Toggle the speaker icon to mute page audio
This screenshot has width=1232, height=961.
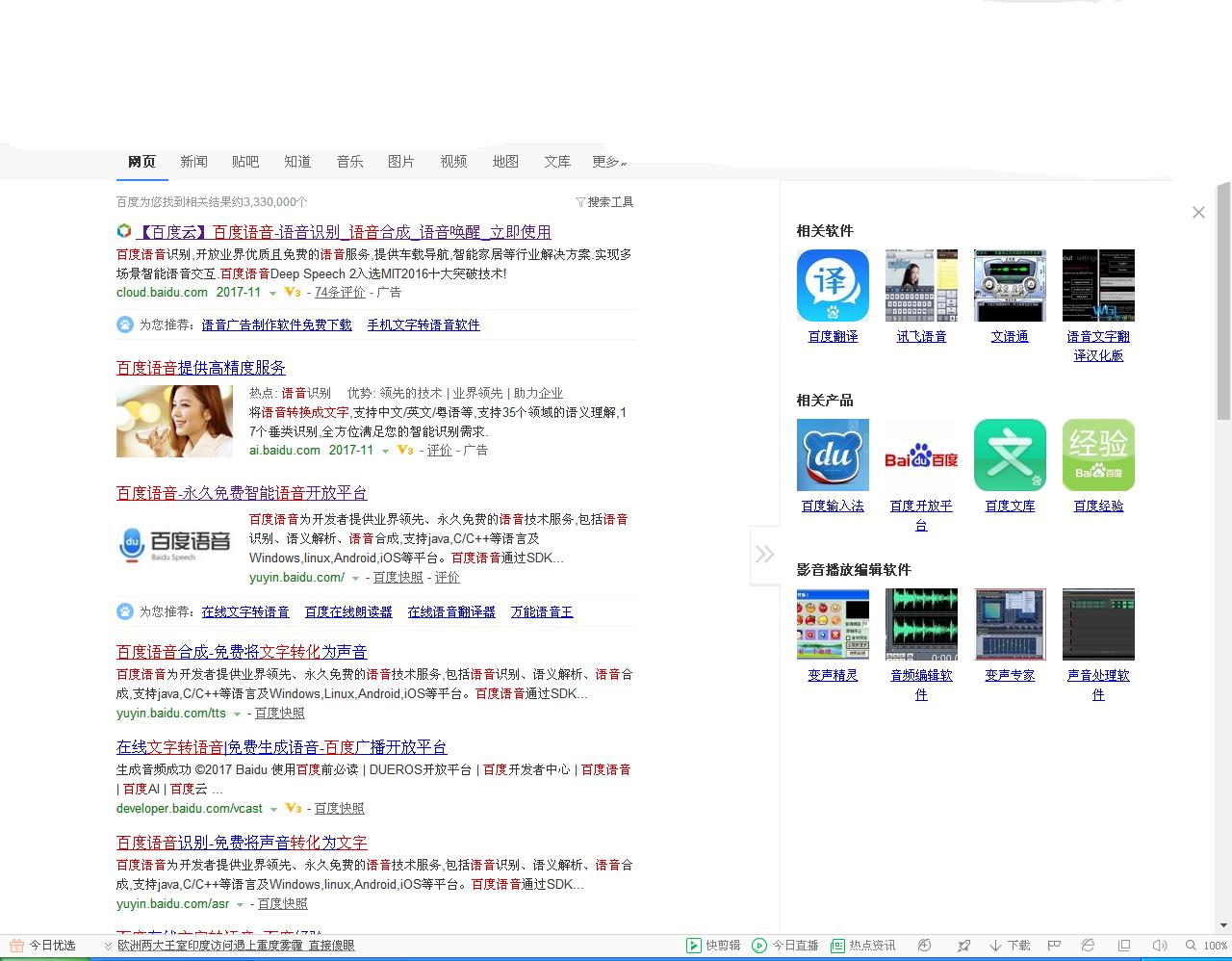pos(1161,945)
